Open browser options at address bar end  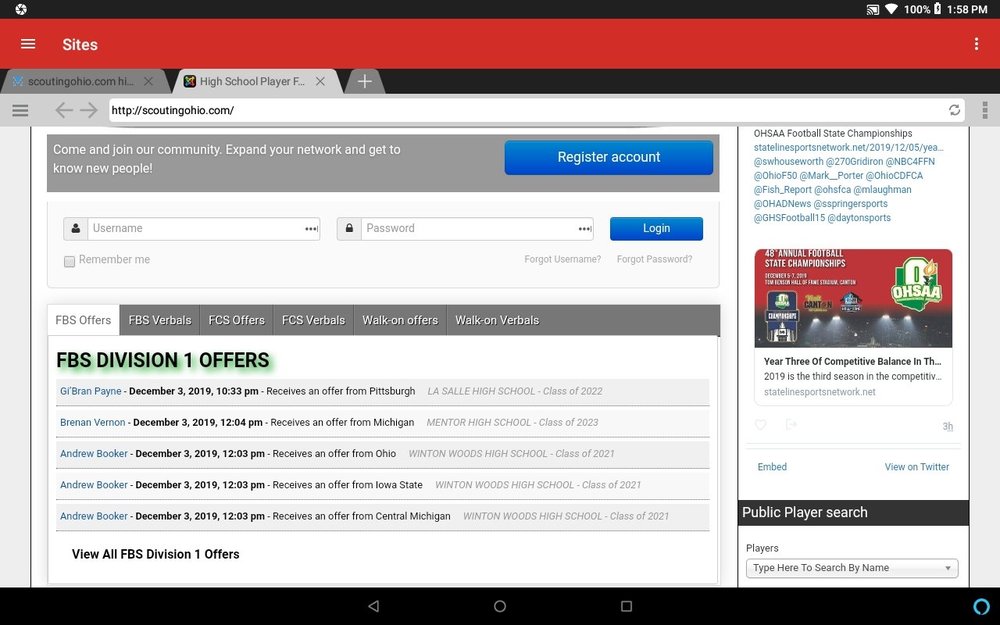(985, 110)
